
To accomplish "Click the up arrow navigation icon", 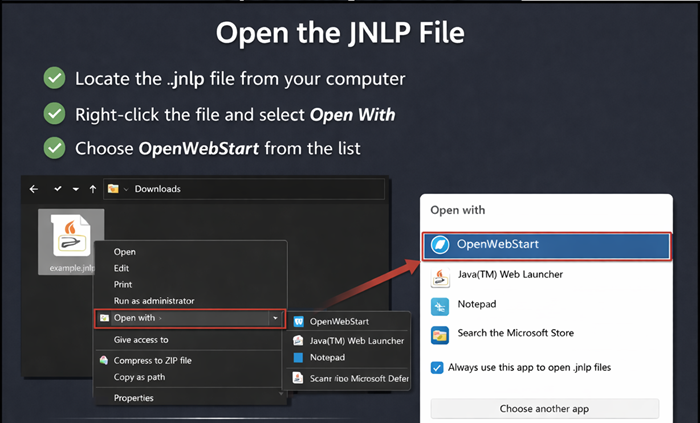I will pos(93,189).
